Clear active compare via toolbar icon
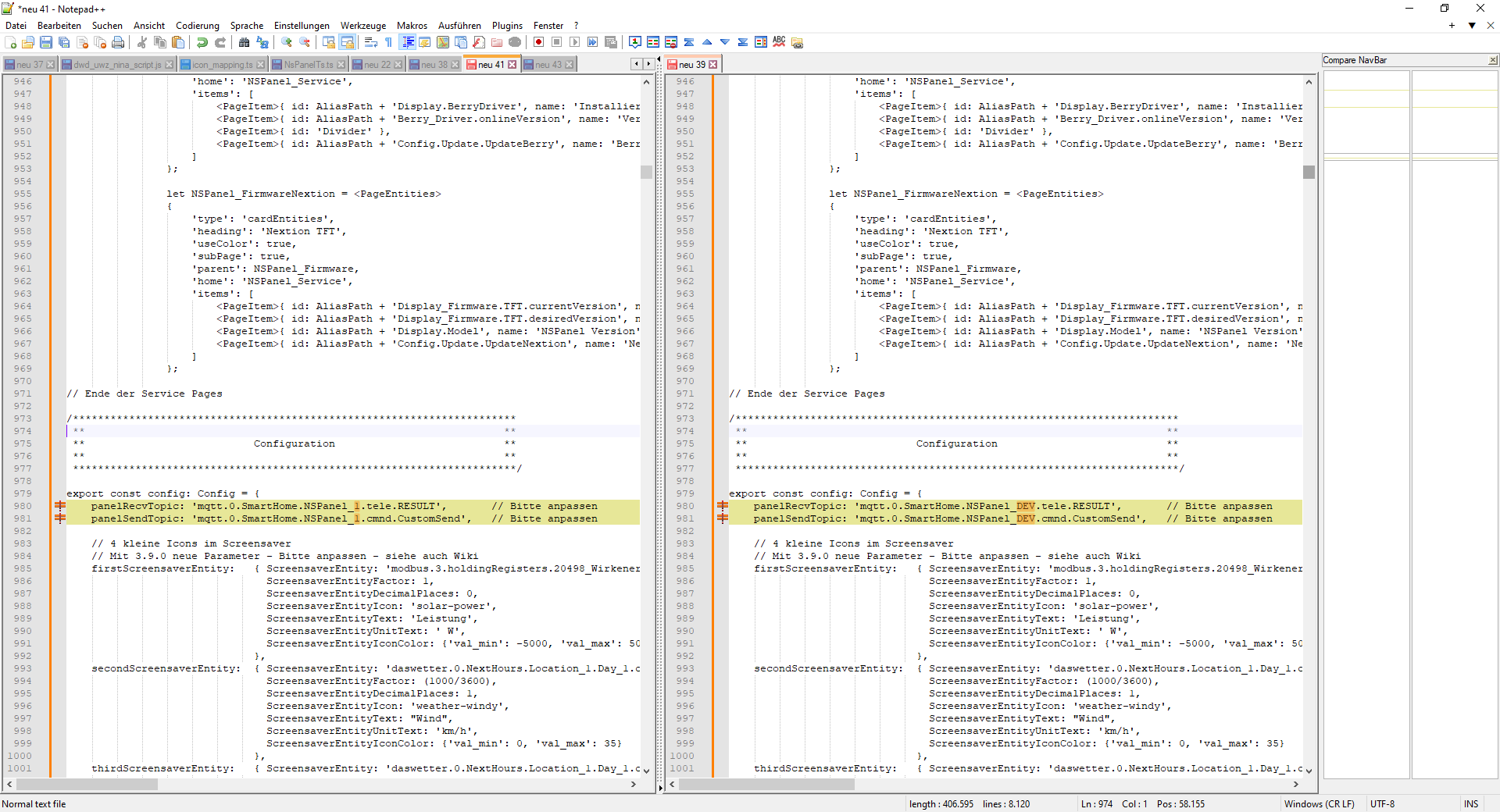 click(x=670, y=42)
